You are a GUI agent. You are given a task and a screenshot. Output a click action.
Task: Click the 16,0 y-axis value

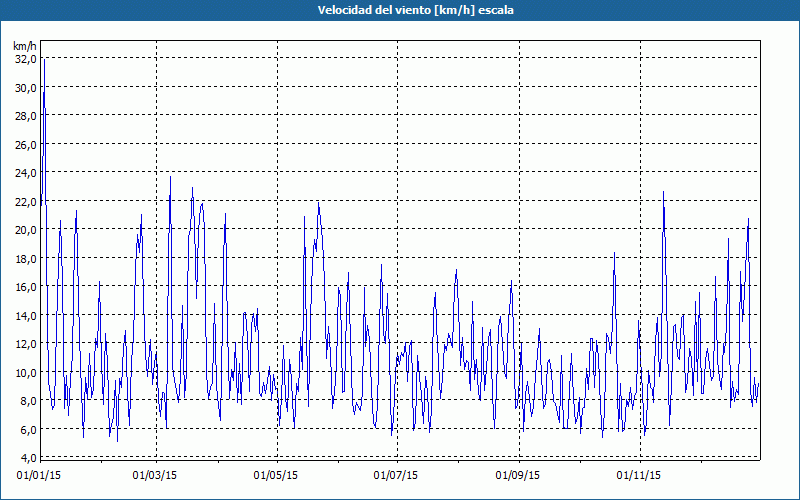[x=26, y=287]
